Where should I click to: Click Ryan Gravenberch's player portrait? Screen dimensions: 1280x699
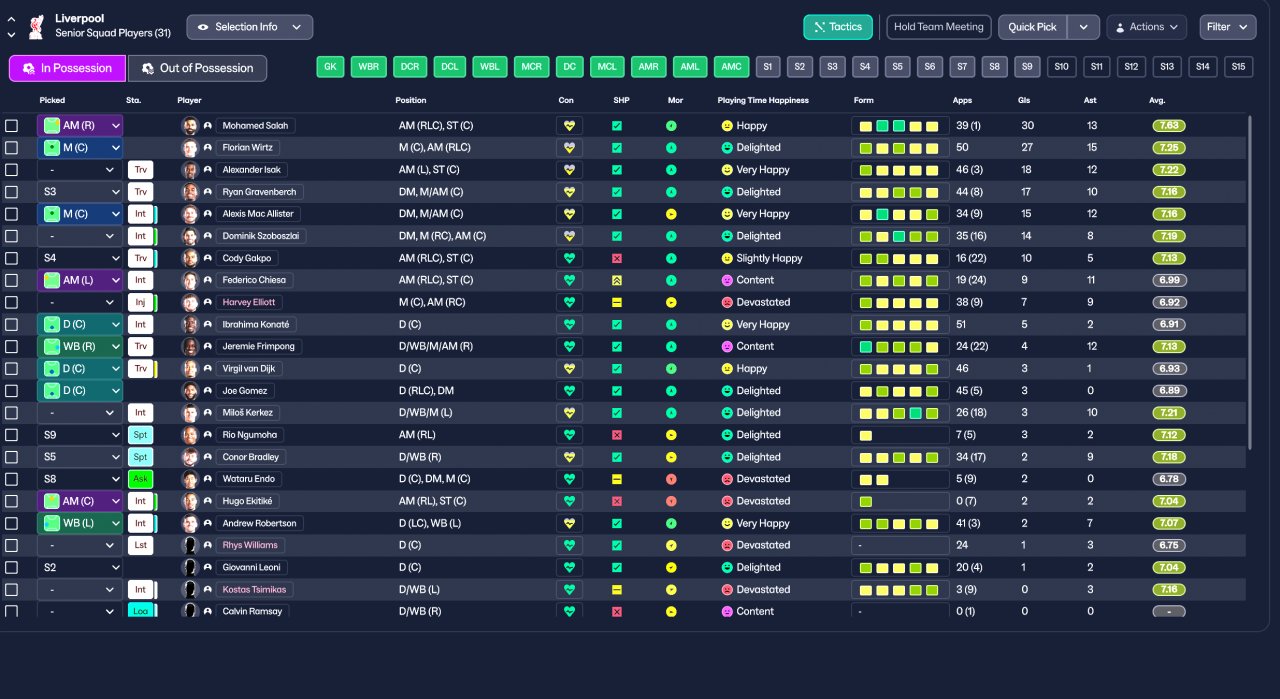(x=190, y=192)
